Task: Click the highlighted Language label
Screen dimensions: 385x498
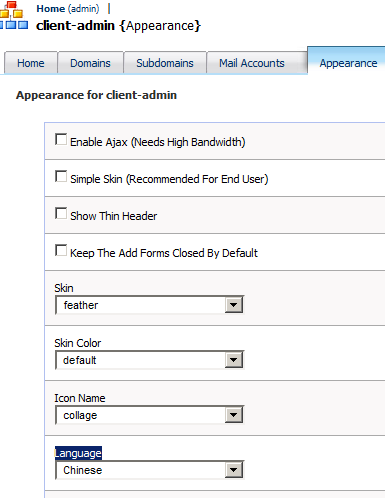Action: (x=78, y=453)
